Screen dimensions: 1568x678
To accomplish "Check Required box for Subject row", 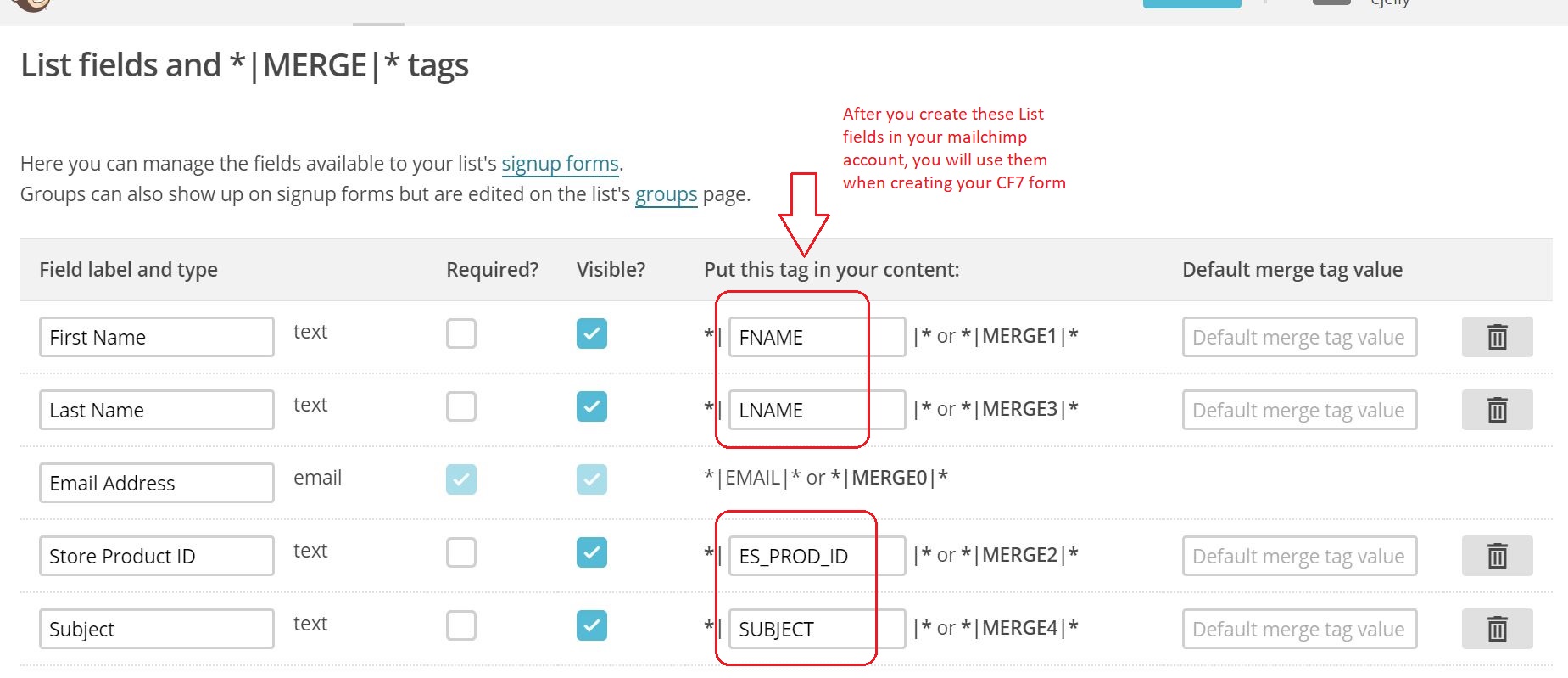I will tap(461, 625).
